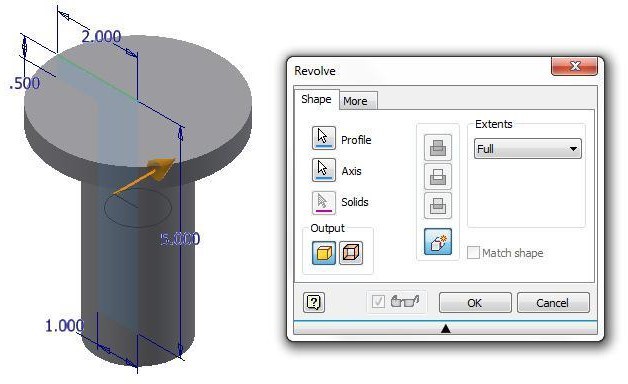628x384 pixels.
Task: Collapse dialog using bottom triangle expander
Action: point(445,328)
